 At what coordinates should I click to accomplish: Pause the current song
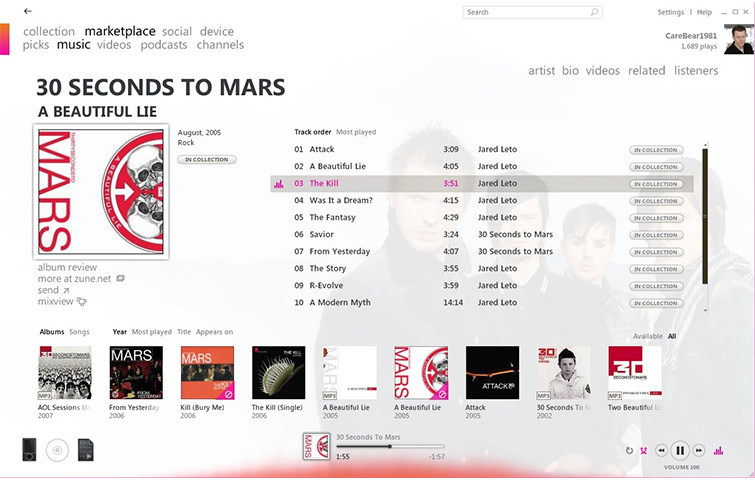coord(680,450)
